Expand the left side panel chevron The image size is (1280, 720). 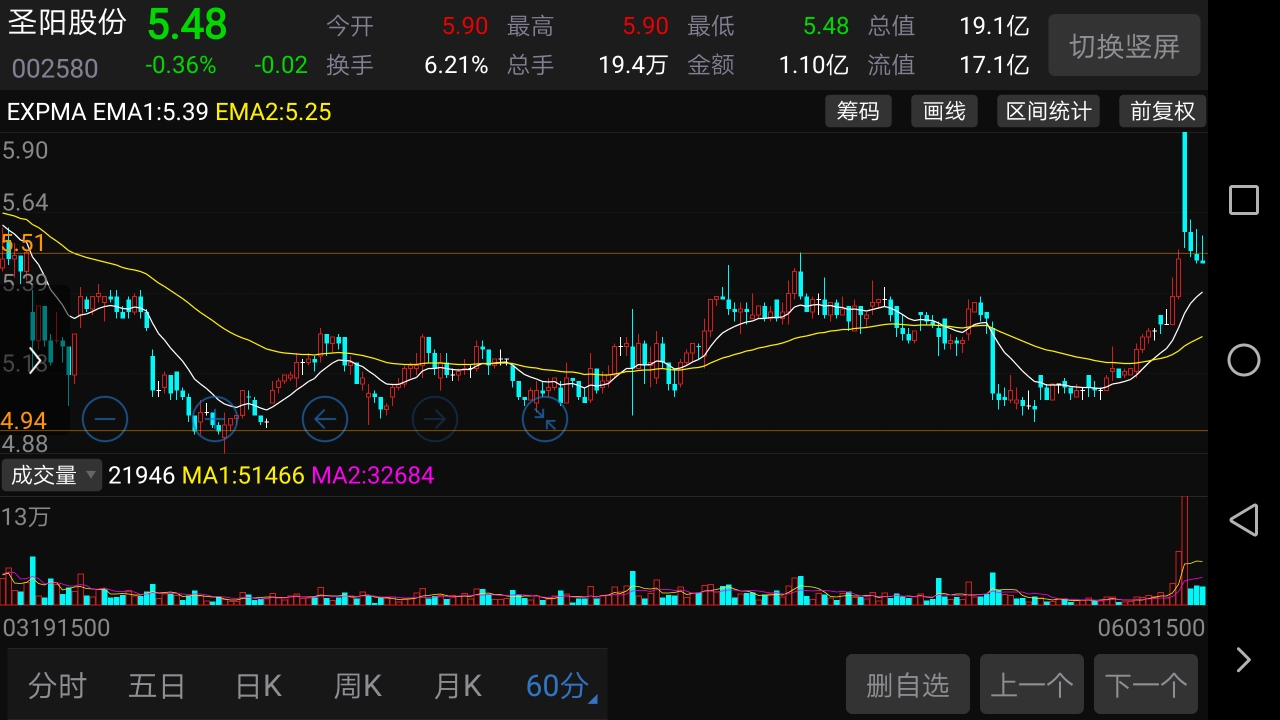click(35, 360)
